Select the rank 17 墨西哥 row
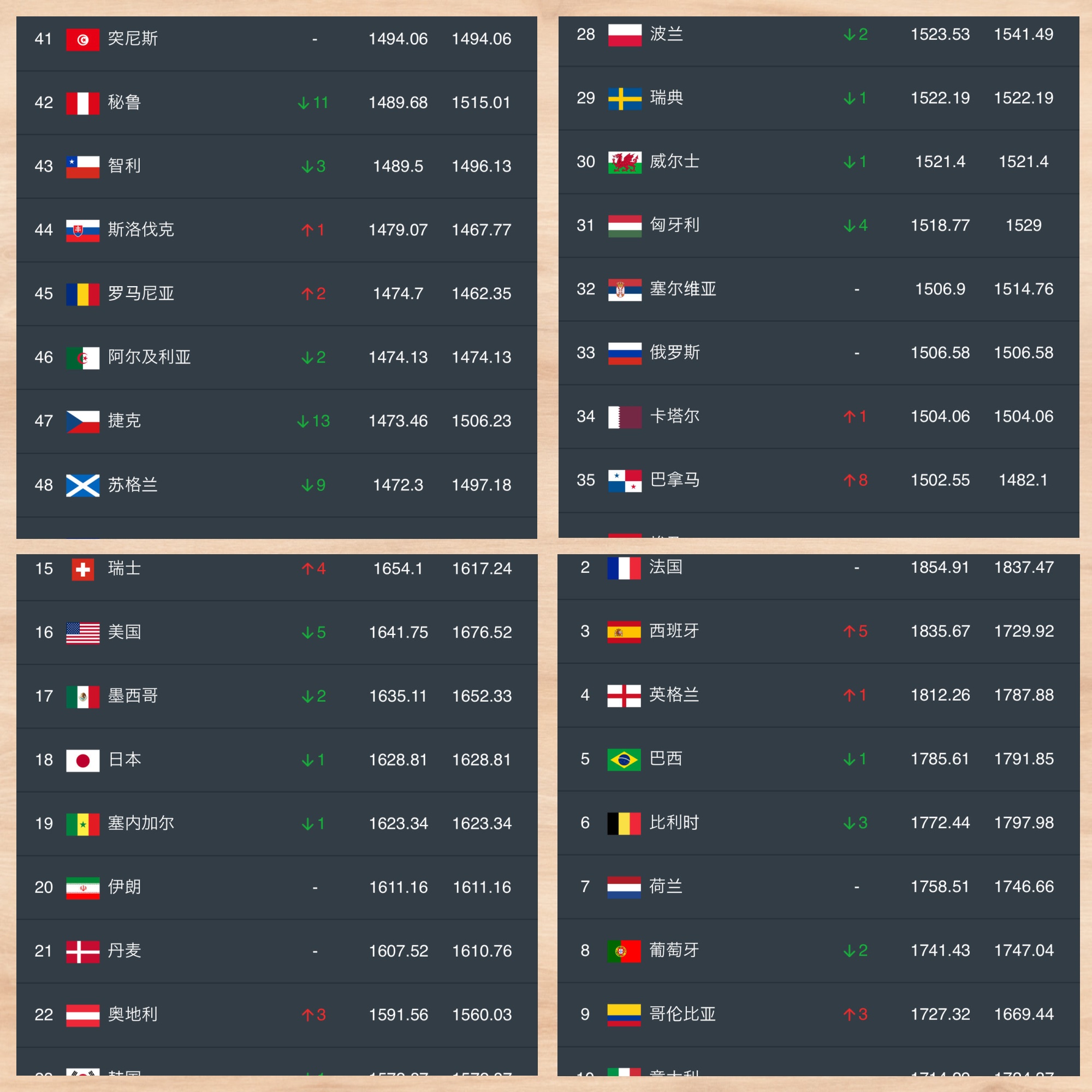Viewport: 1092px width, 1092px height. [x=277, y=696]
